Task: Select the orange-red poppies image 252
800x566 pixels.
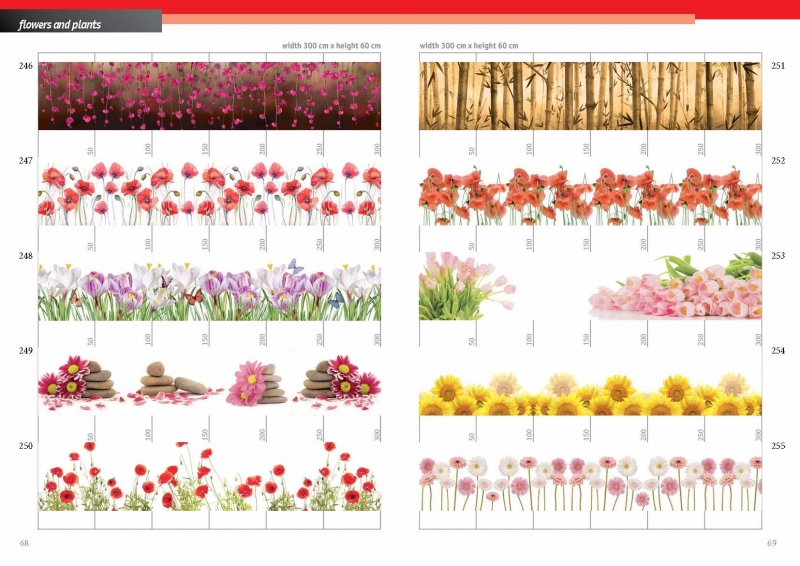Action: pyautogui.click(x=590, y=195)
